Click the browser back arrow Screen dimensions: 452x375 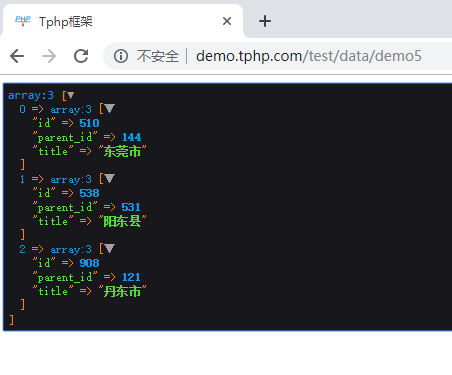click(17, 56)
